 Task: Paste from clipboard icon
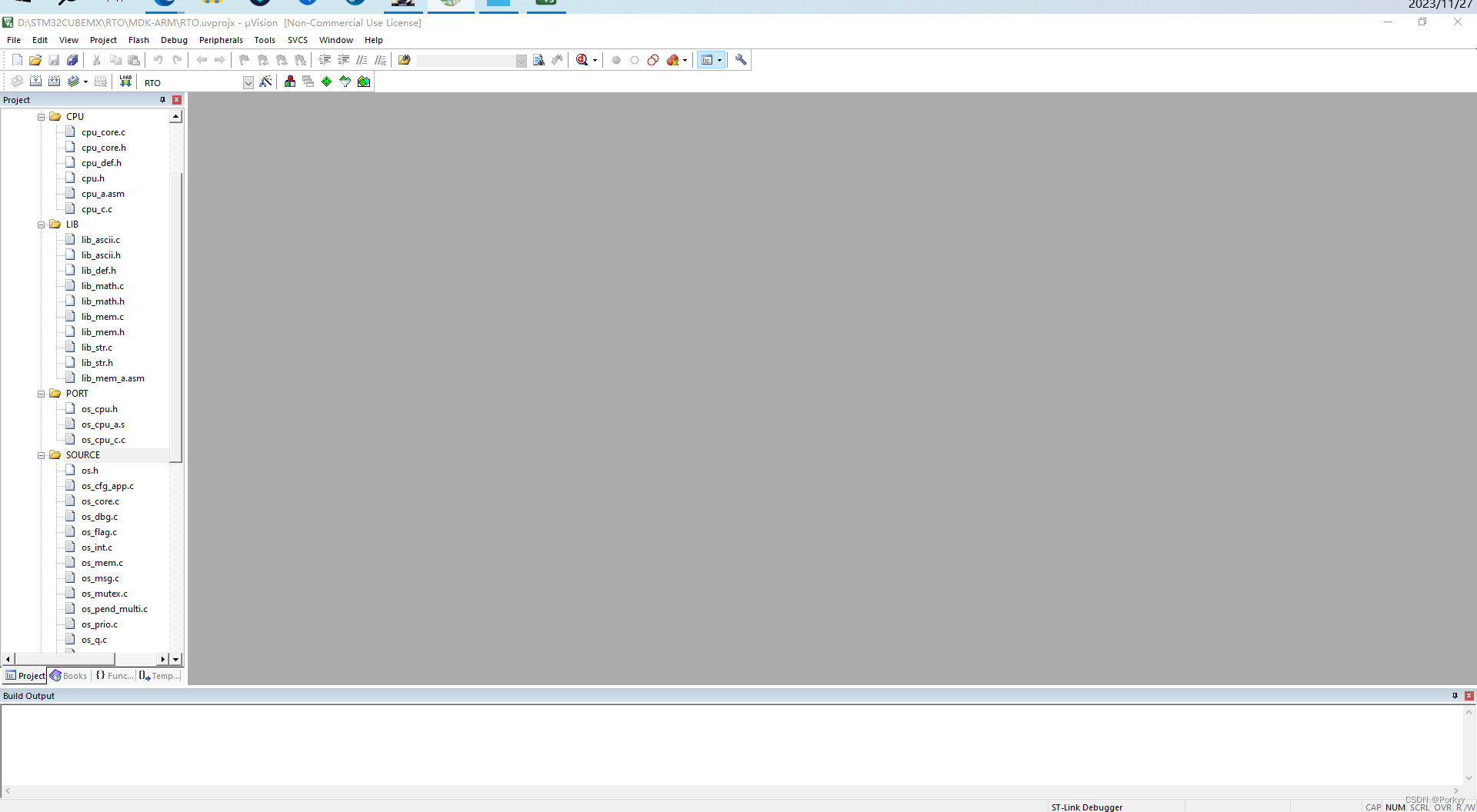click(134, 60)
